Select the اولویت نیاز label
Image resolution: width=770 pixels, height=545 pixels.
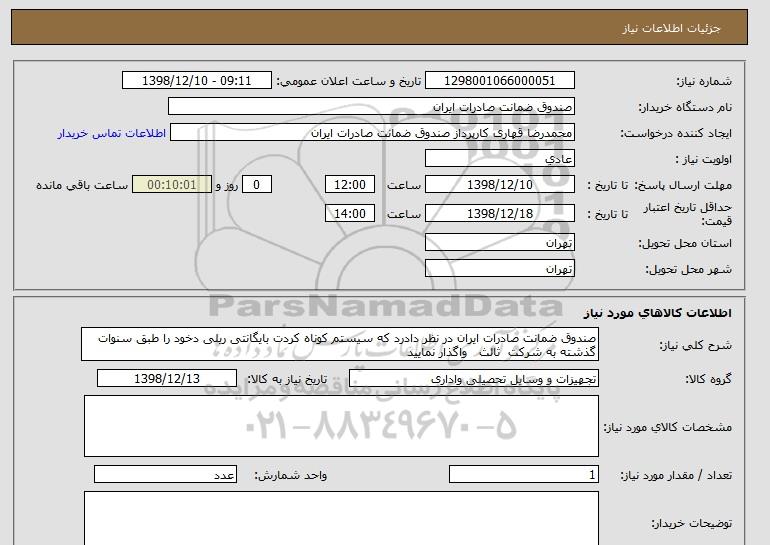click(704, 159)
